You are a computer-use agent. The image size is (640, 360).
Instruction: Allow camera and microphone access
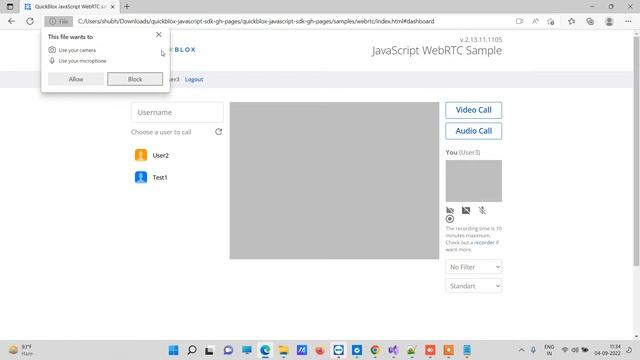[x=76, y=79]
